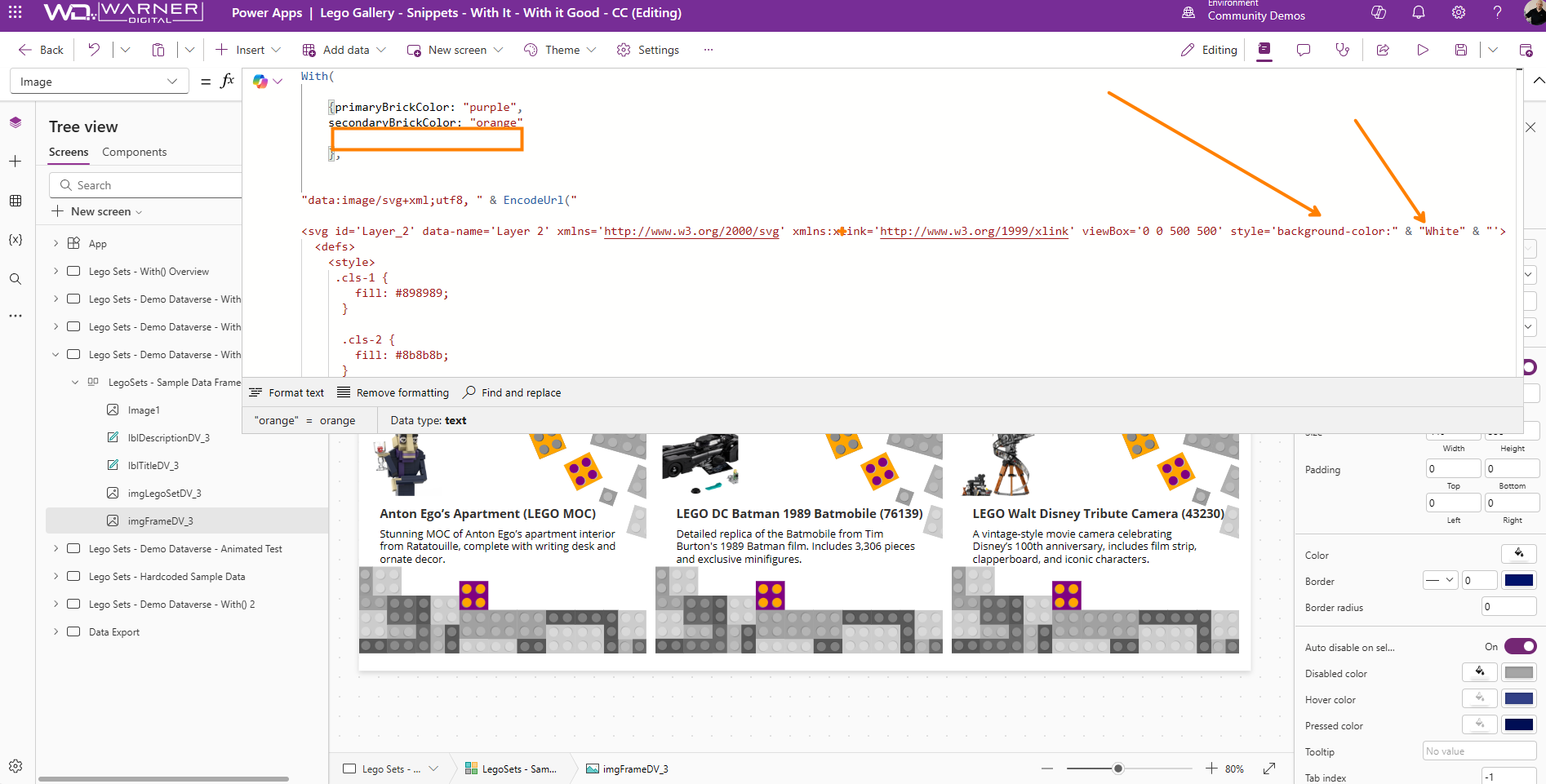Save the app with disk icon
The height and width of the screenshot is (784, 1546).
coord(1461,50)
